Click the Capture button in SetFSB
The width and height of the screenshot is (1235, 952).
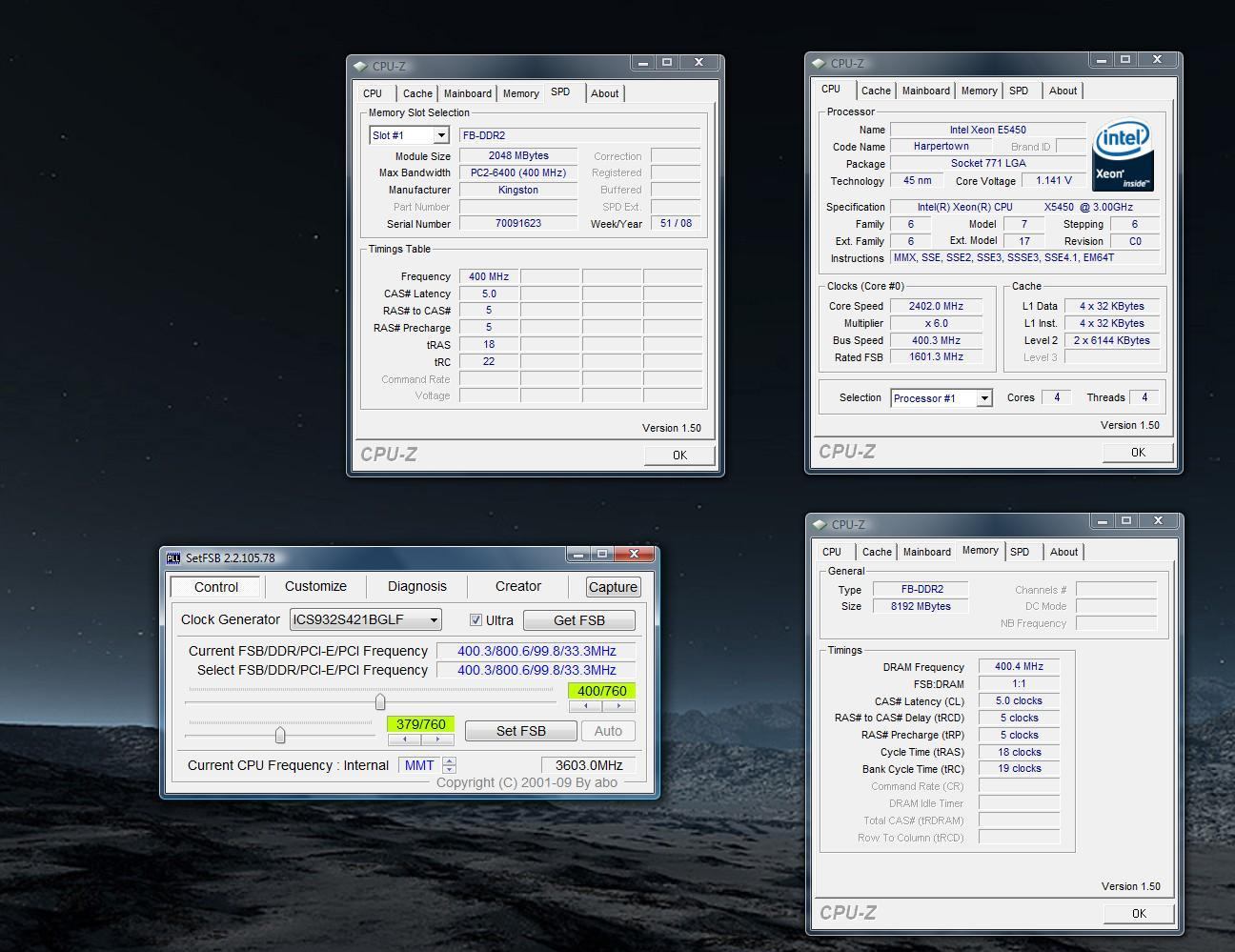tap(614, 587)
